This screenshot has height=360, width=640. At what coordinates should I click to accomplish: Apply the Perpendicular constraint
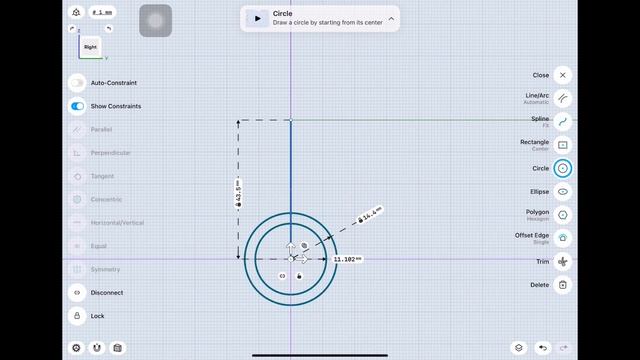[77, 153]
